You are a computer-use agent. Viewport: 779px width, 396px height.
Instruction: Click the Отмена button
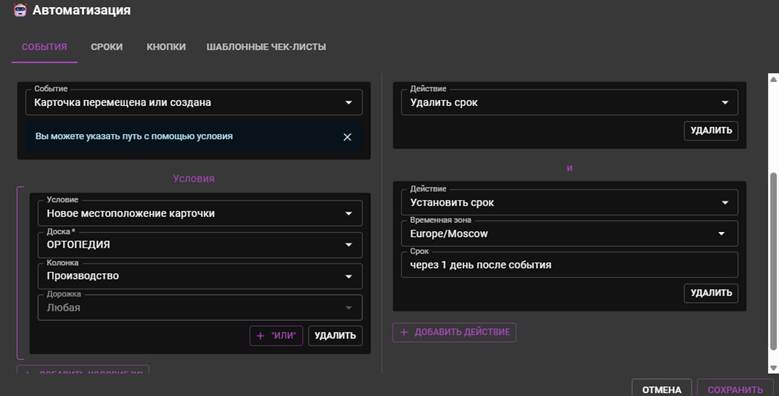tap(662, 389)
